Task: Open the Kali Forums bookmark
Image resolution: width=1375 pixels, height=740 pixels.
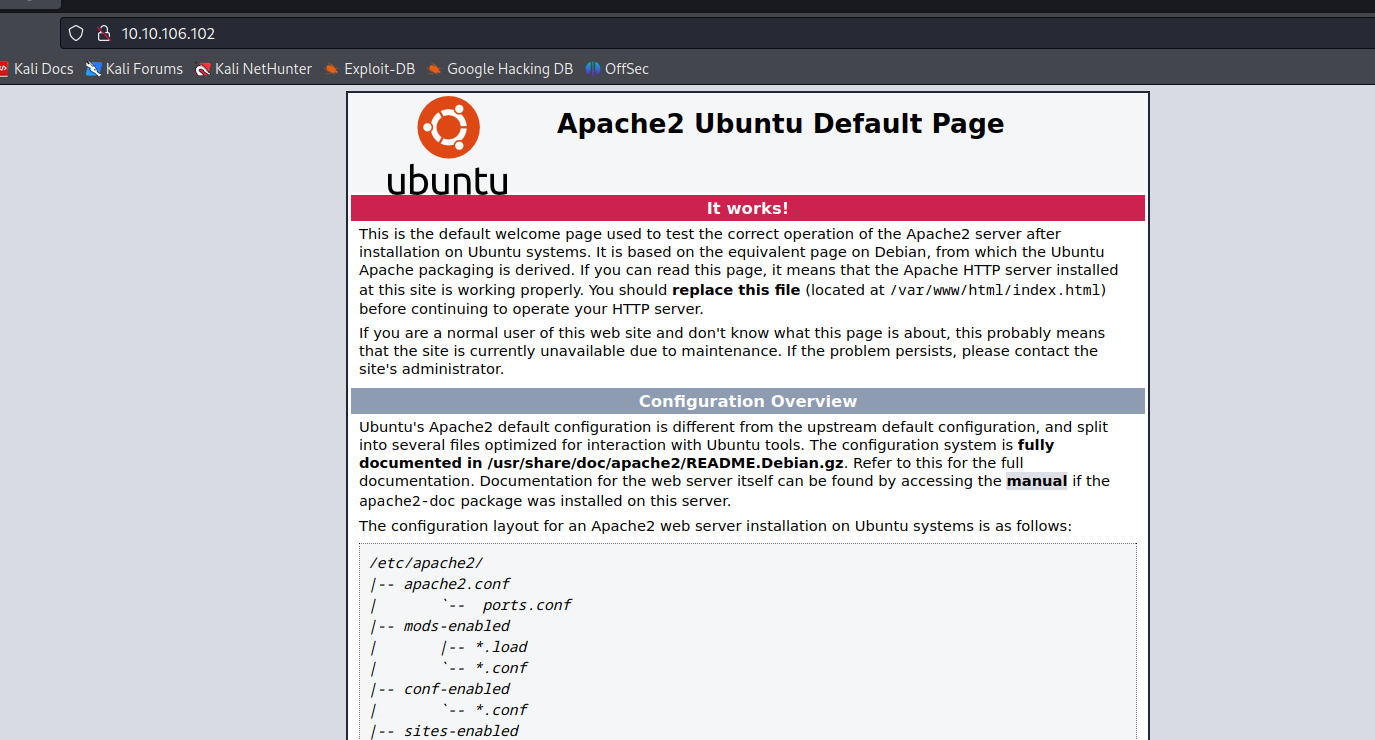Action: coord(135,69)
